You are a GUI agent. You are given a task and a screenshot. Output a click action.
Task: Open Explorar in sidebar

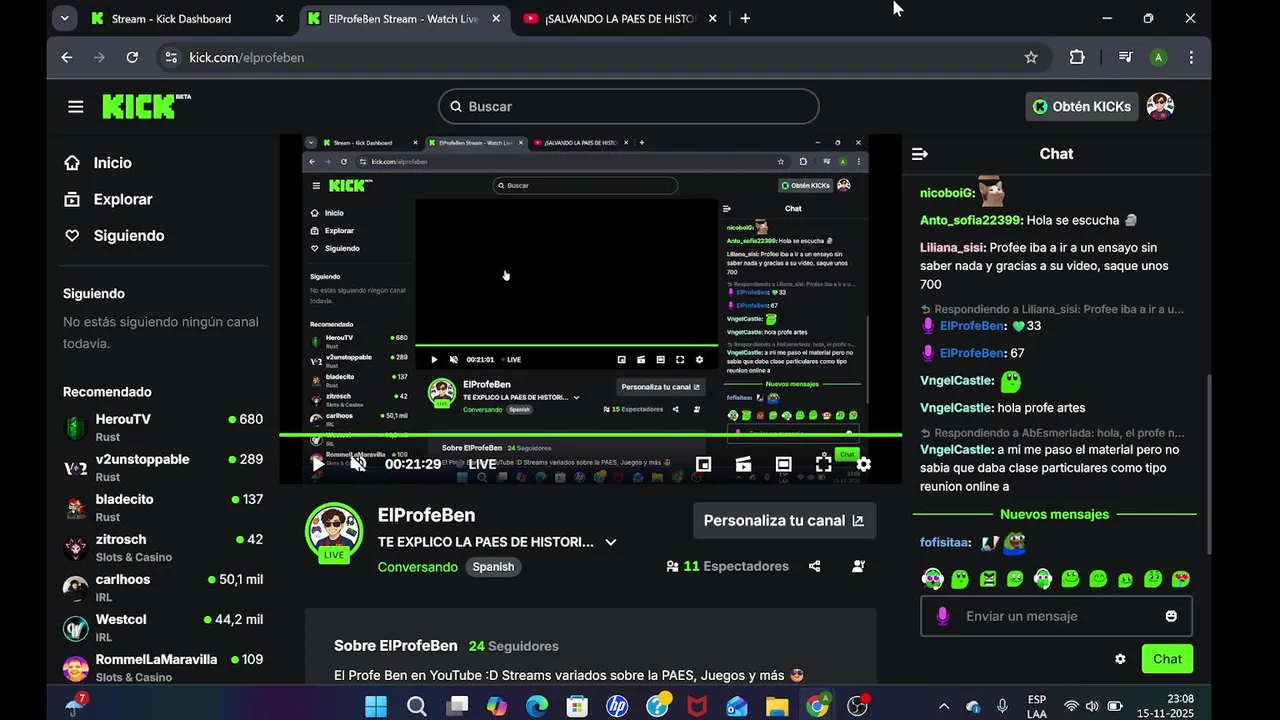click(123, 199)
